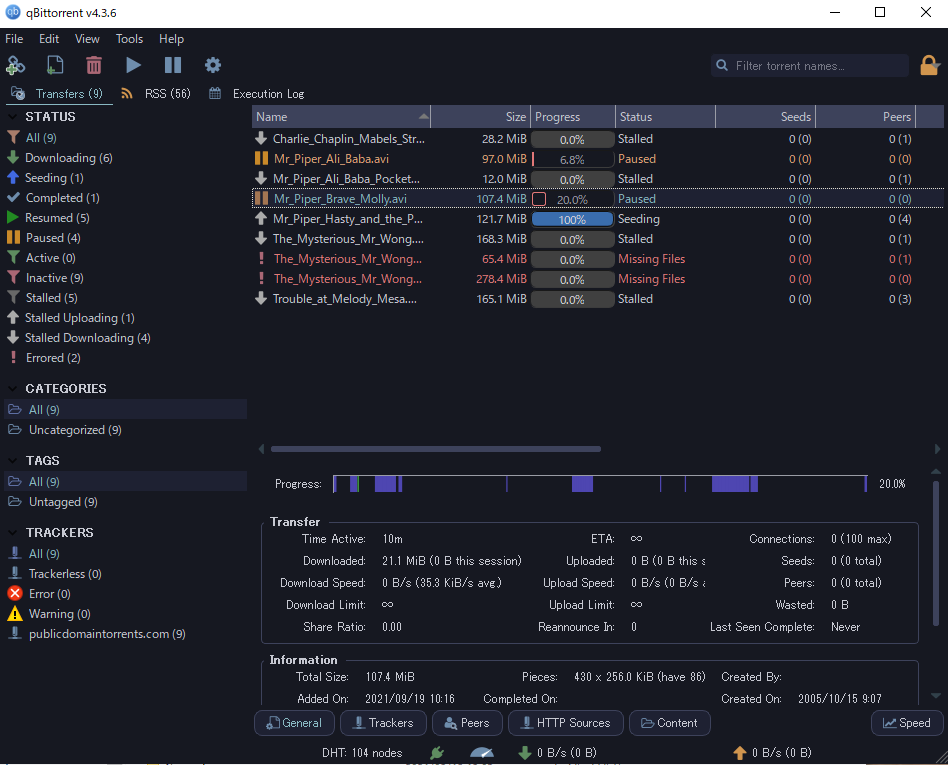
Task: Select Trouble_at_Melody_Mesa torrent row
Action: (x=597, y=299)
